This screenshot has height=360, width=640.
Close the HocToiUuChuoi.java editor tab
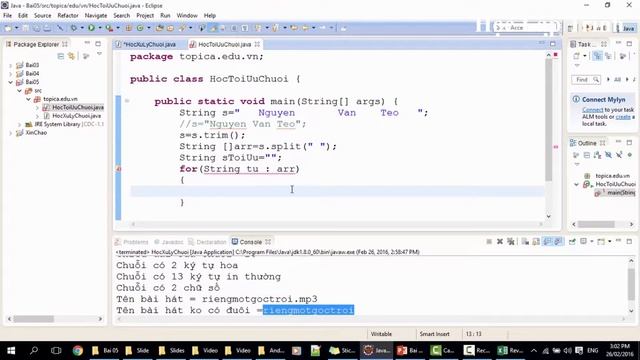257,44
